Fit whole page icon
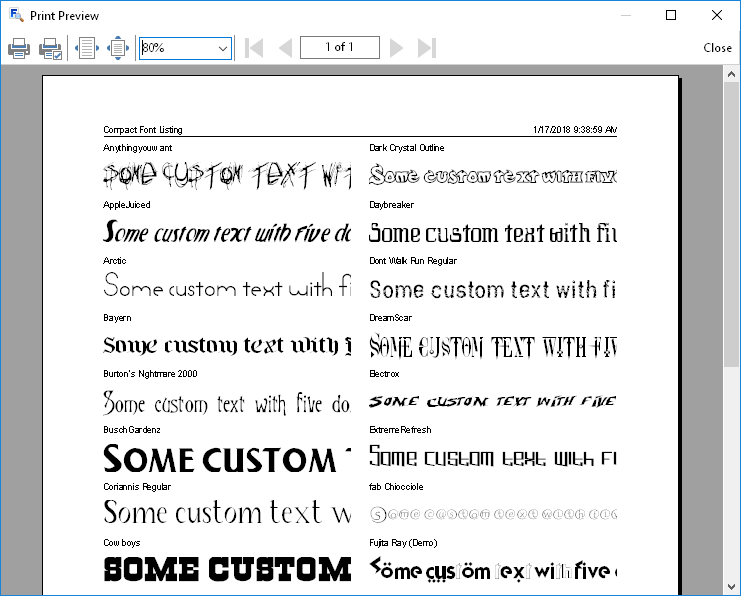The image size is (741, 596). point(118,48)
